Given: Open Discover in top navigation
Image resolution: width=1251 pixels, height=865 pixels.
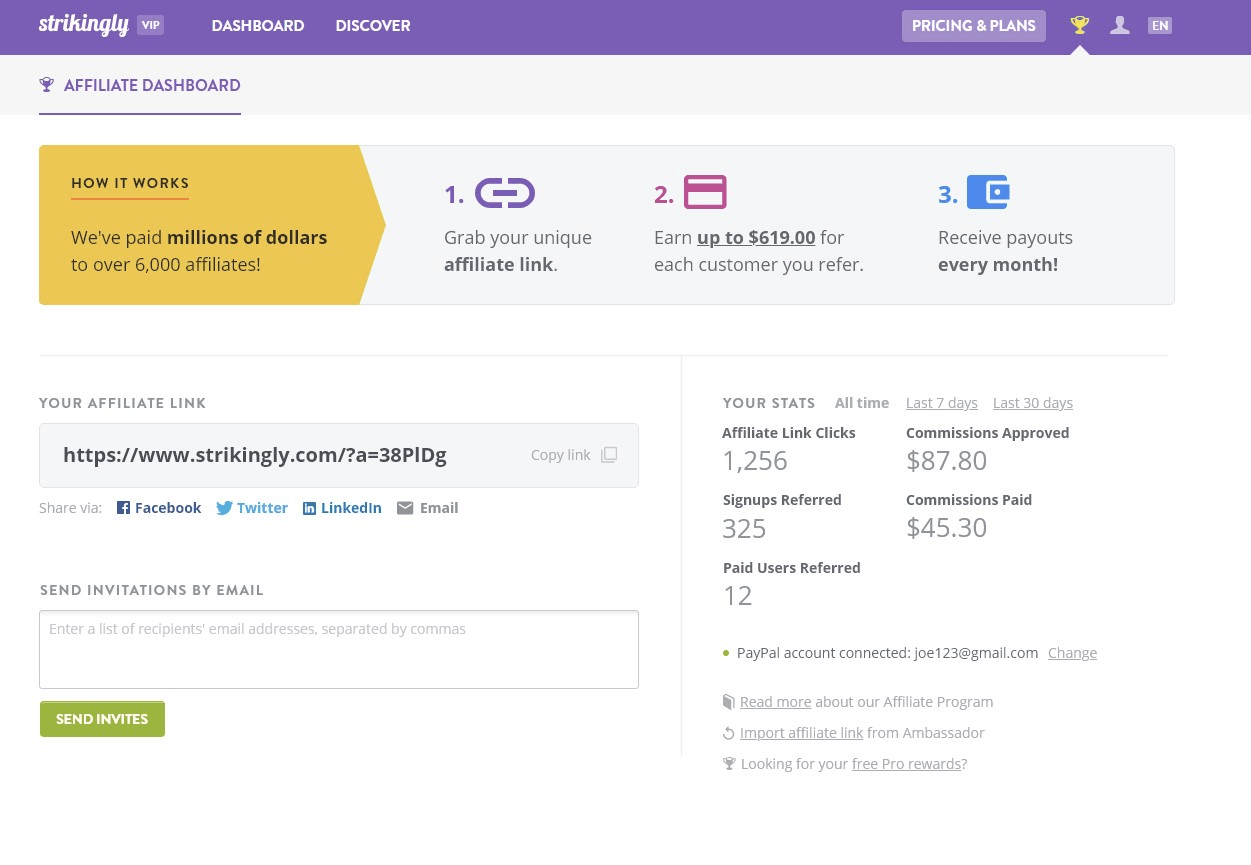Looking at the screenshot, I should tap(373, 26).
